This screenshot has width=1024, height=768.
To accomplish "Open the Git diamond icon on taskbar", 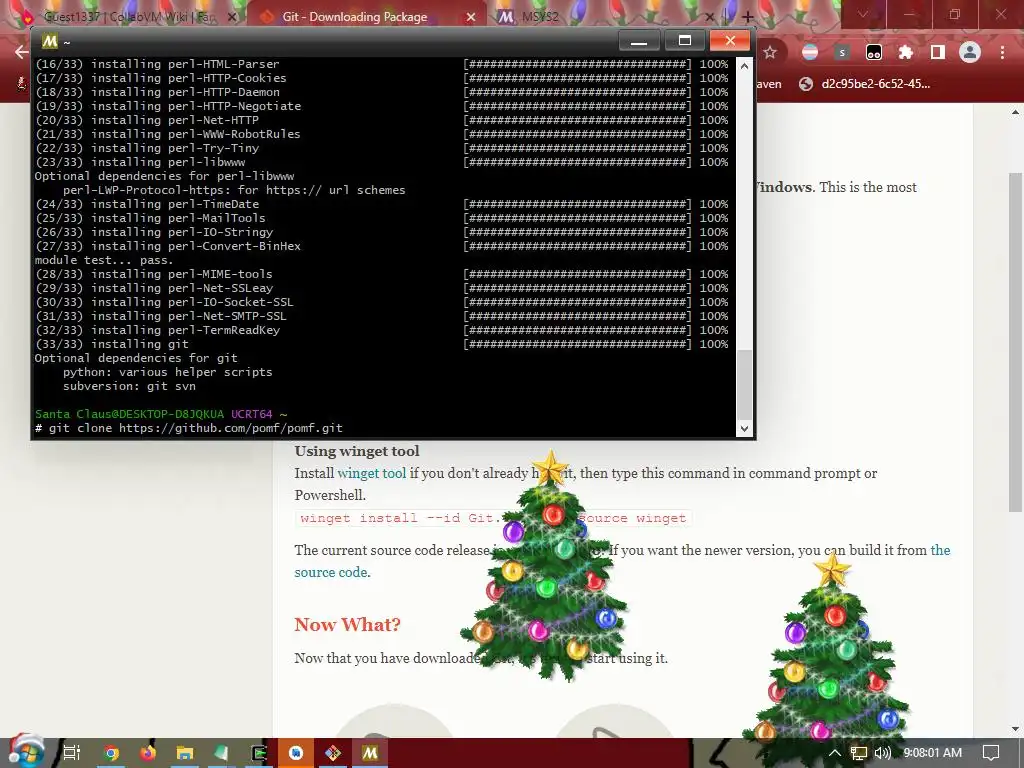I will point(333,753).
